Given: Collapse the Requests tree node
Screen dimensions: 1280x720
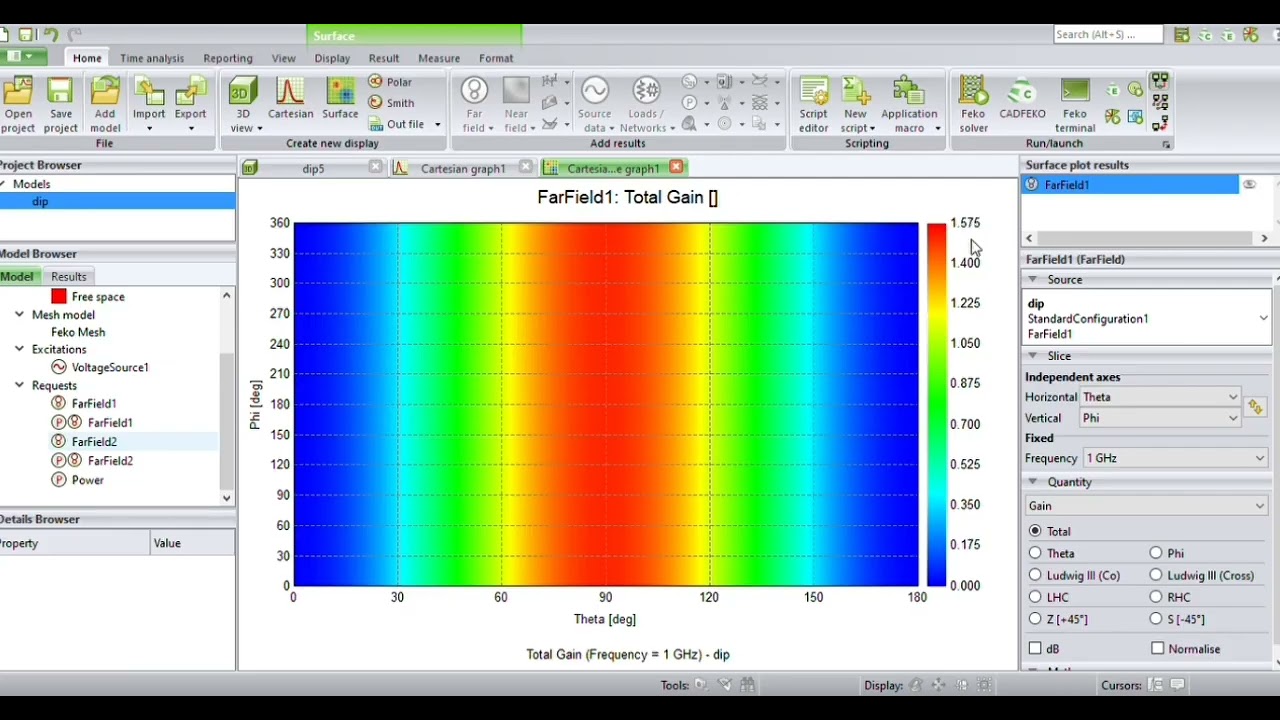Looking at the screenshot, I should point(19,385).
